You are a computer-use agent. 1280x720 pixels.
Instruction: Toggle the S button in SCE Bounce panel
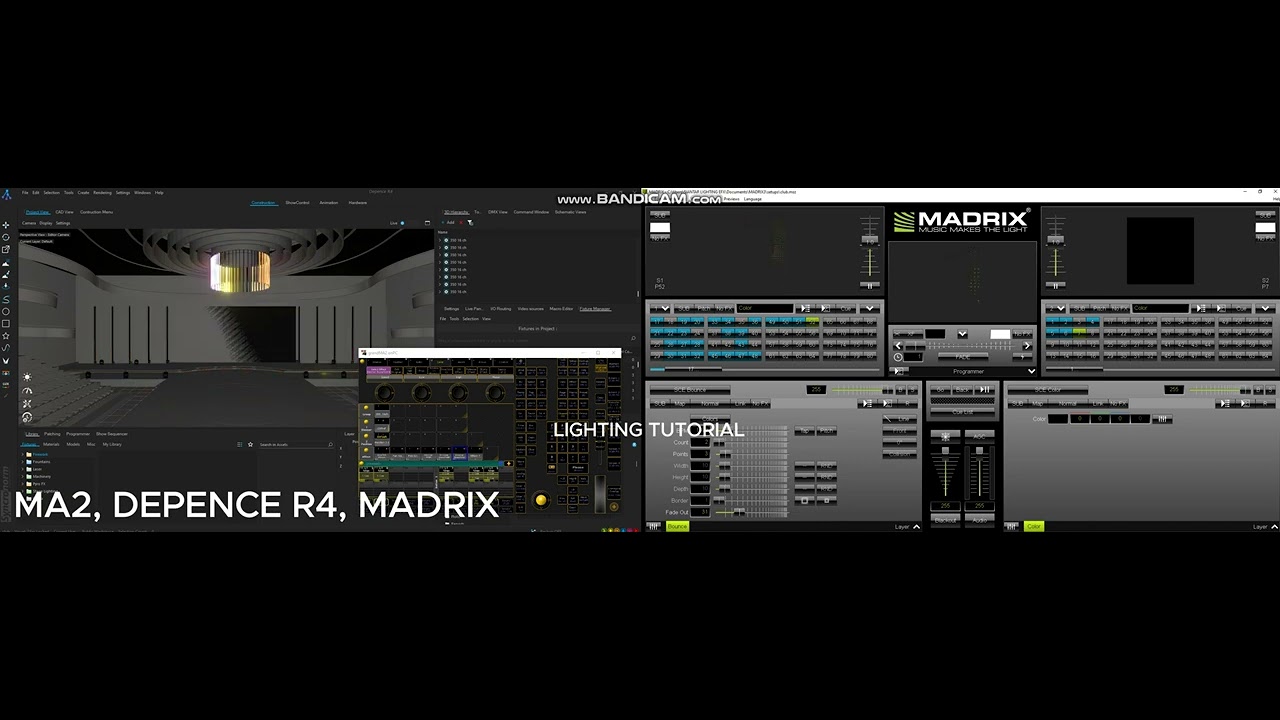(x=912, y=389)
